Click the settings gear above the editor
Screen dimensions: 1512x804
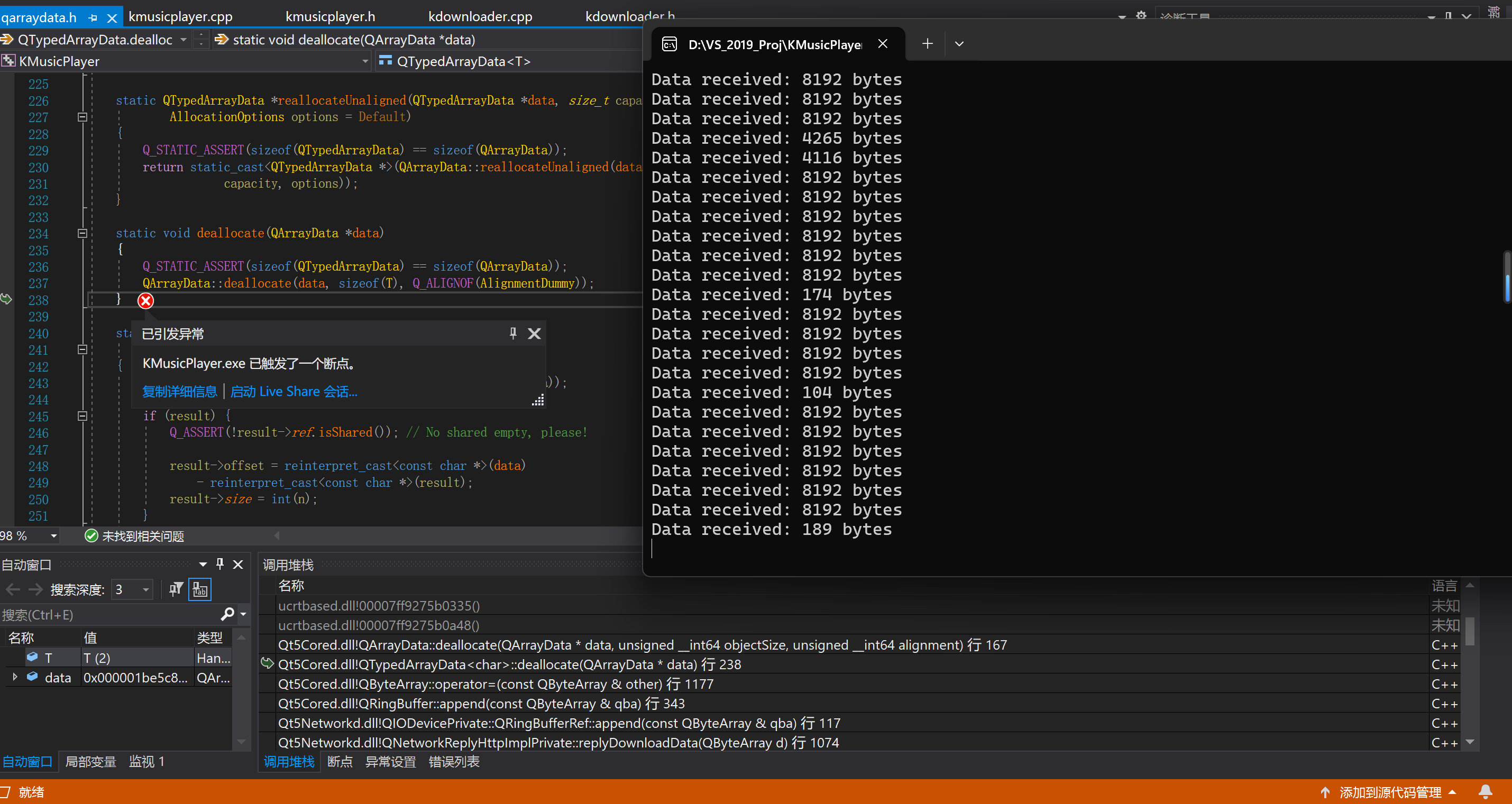[1141, 16]
